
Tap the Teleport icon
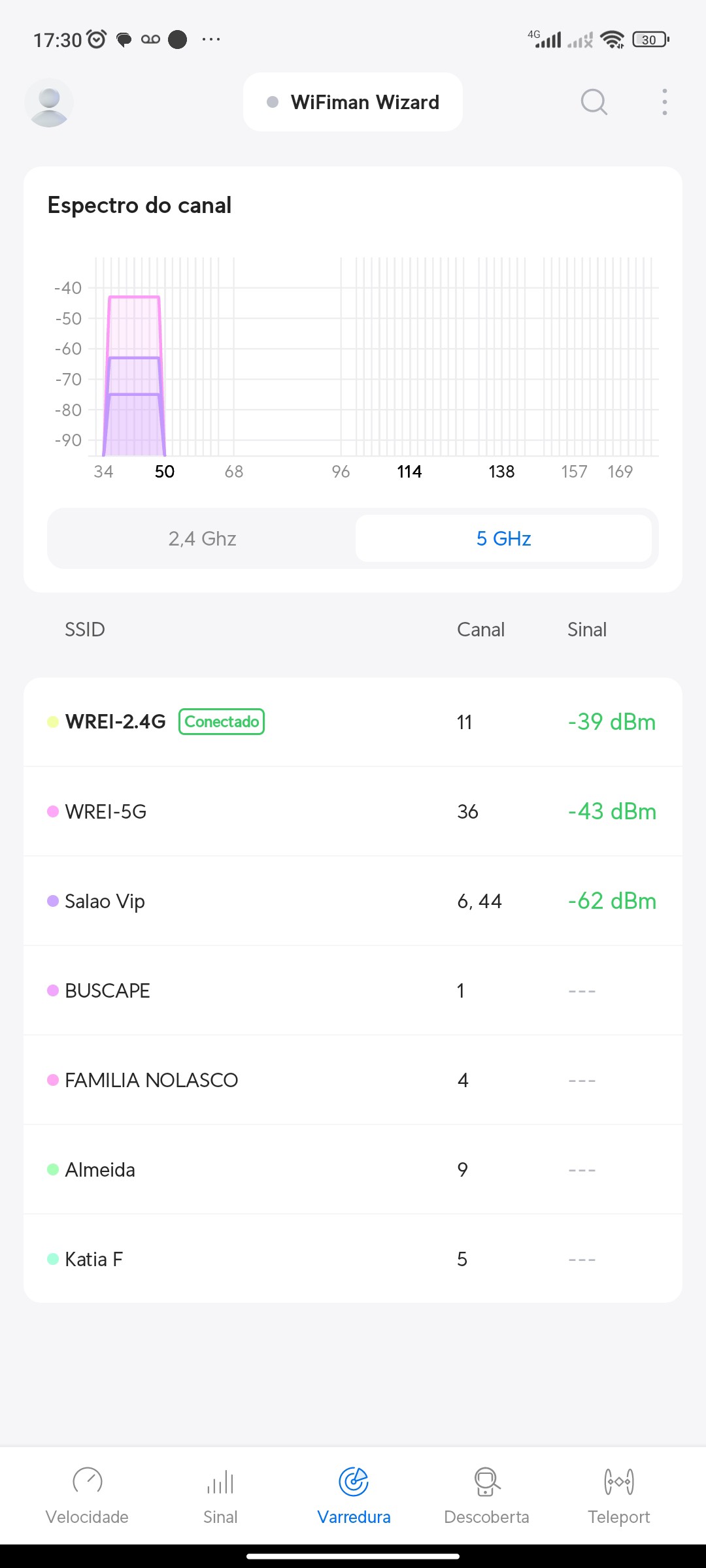(619, 1481)
